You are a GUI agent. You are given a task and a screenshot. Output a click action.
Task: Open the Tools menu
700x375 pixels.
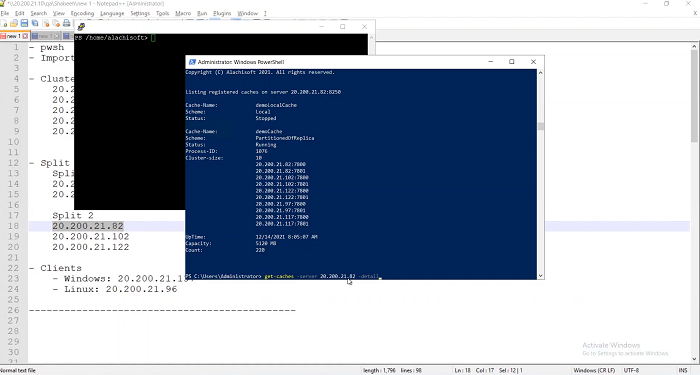pyautogui.click(x=162, y=13)
